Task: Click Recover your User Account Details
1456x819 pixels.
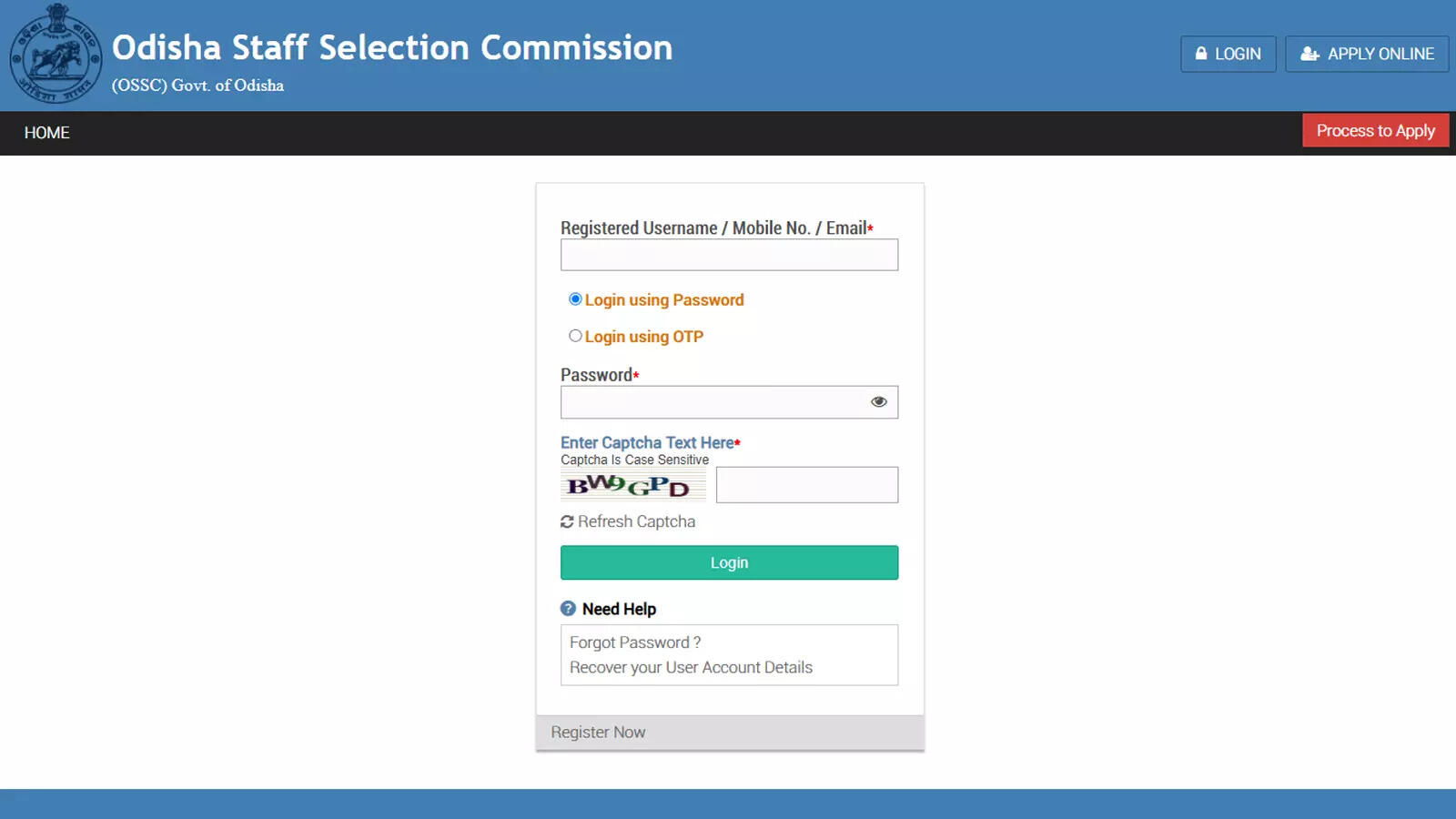Action: 691,667
